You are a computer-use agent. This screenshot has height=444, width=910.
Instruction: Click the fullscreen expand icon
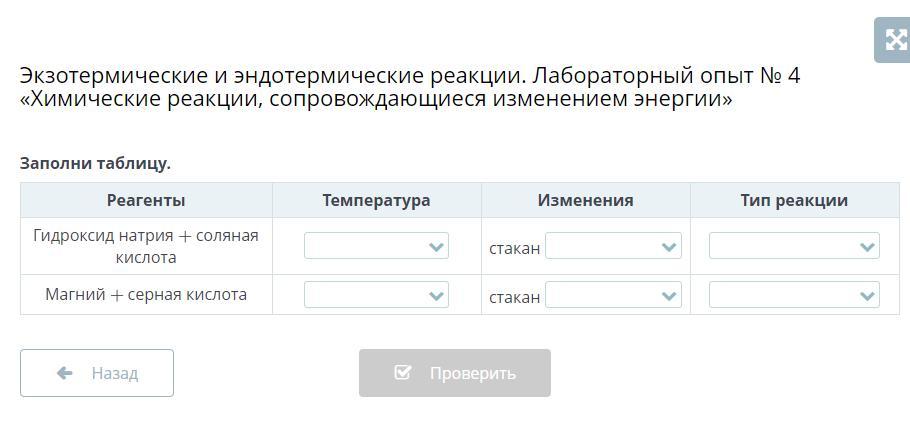click(x=892, y=40)
